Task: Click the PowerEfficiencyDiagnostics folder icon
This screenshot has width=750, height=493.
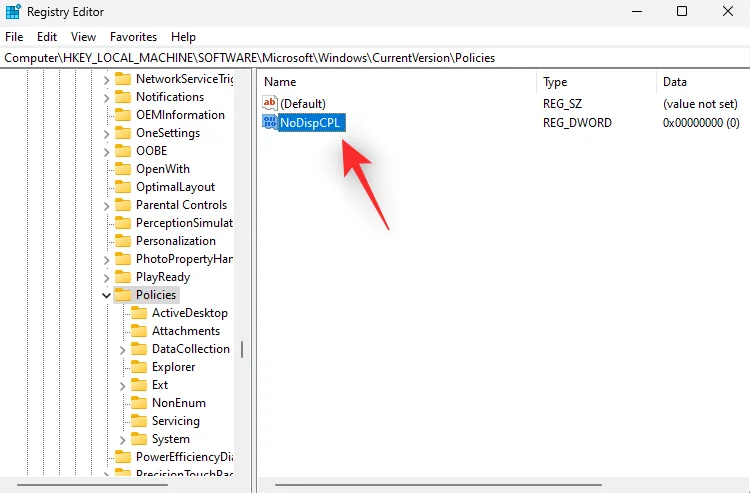Action: 123,457
